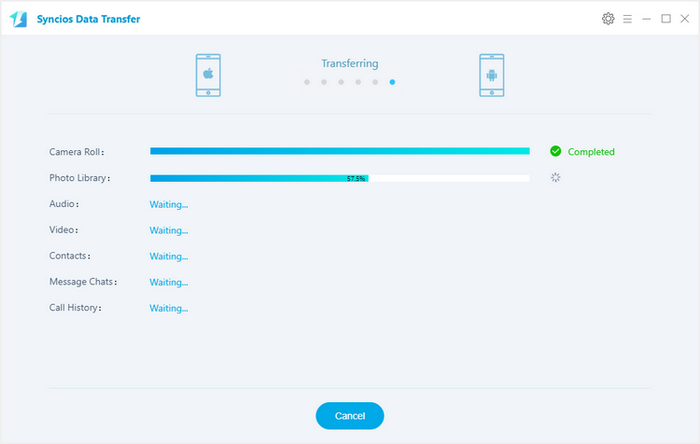Image resolution: width=700 pixels, height=444 pixels.
Task: Click Waiting status next to Video
Action: pos(168,231)
